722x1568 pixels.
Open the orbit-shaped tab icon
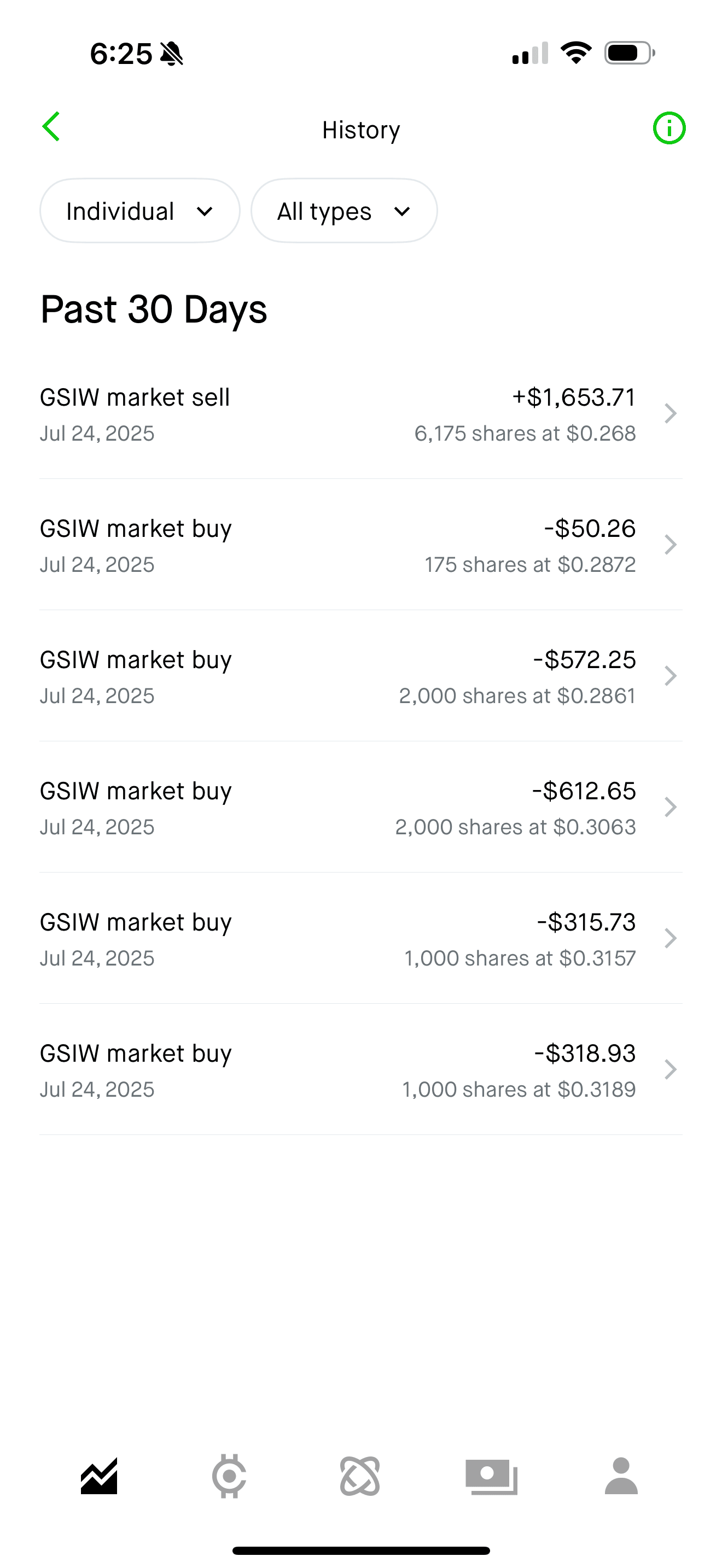tap(360, 1476)
